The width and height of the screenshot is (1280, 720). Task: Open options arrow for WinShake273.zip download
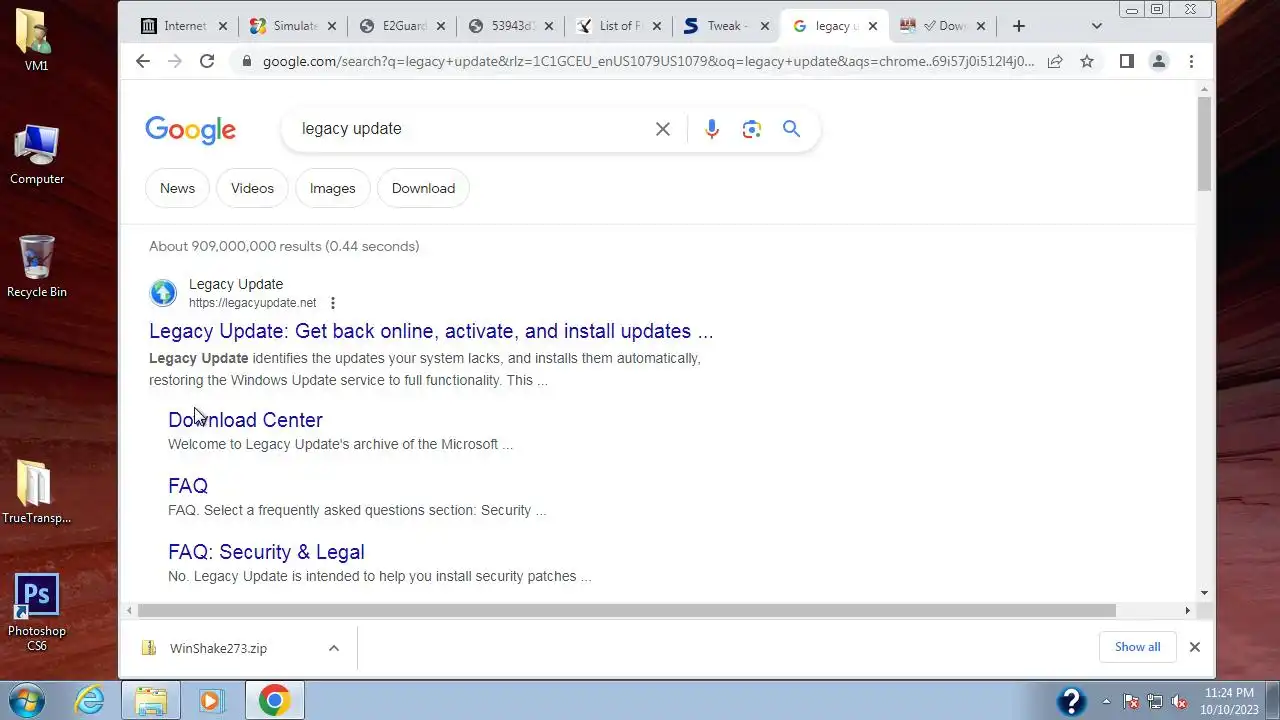click(x=334, y=648)
